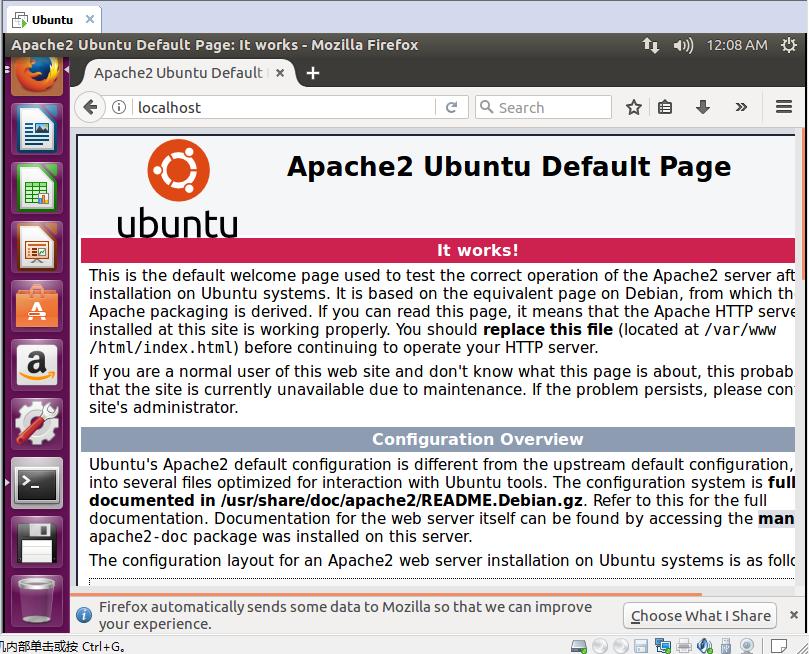Open a new tab with the plus button

[313, 73]
